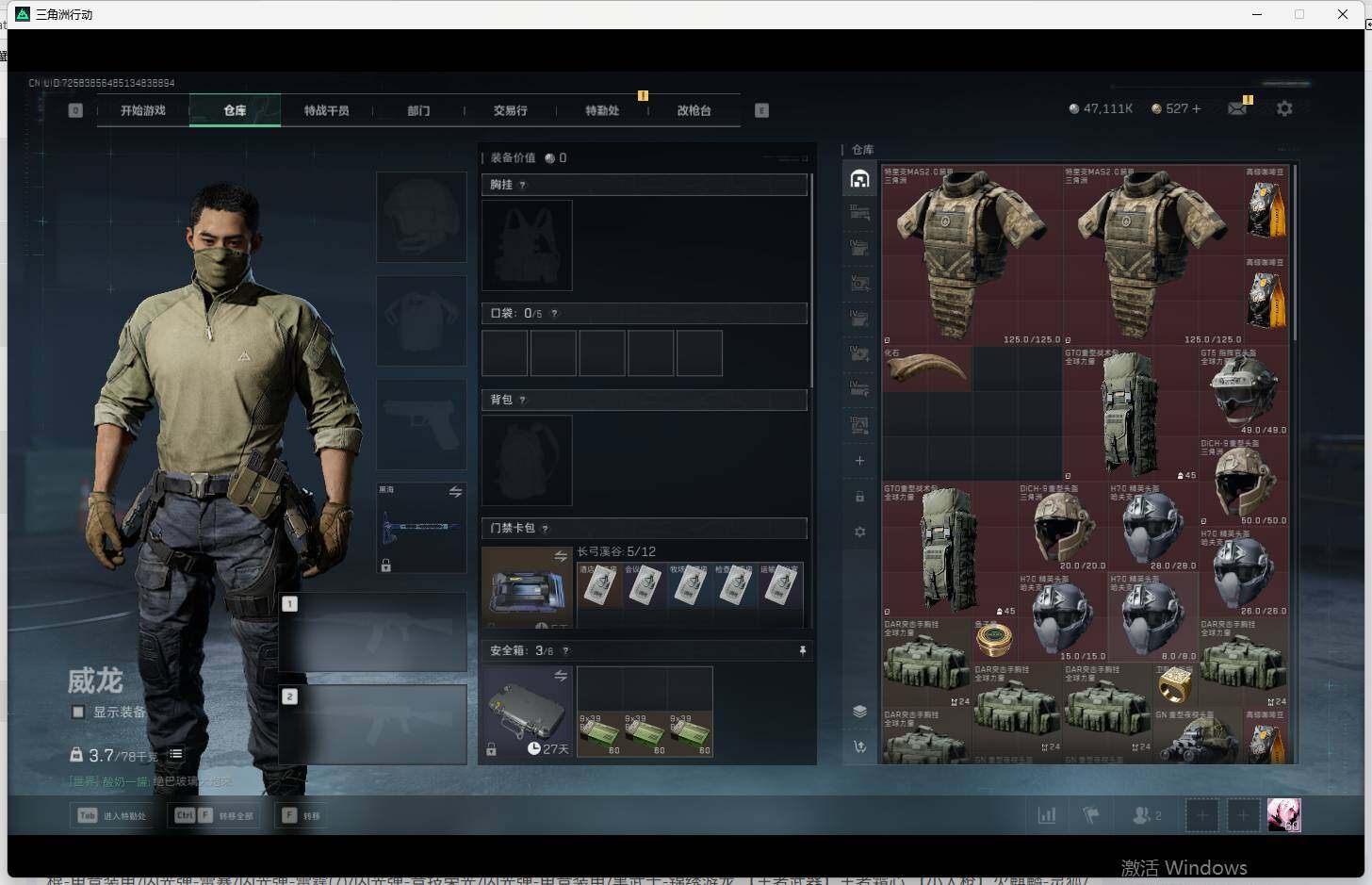Viewport: 1372px width, 885px height.
Task: Click the Tab 进入特勤处 button
Action: pyautogui.click(x=113, y=815)
